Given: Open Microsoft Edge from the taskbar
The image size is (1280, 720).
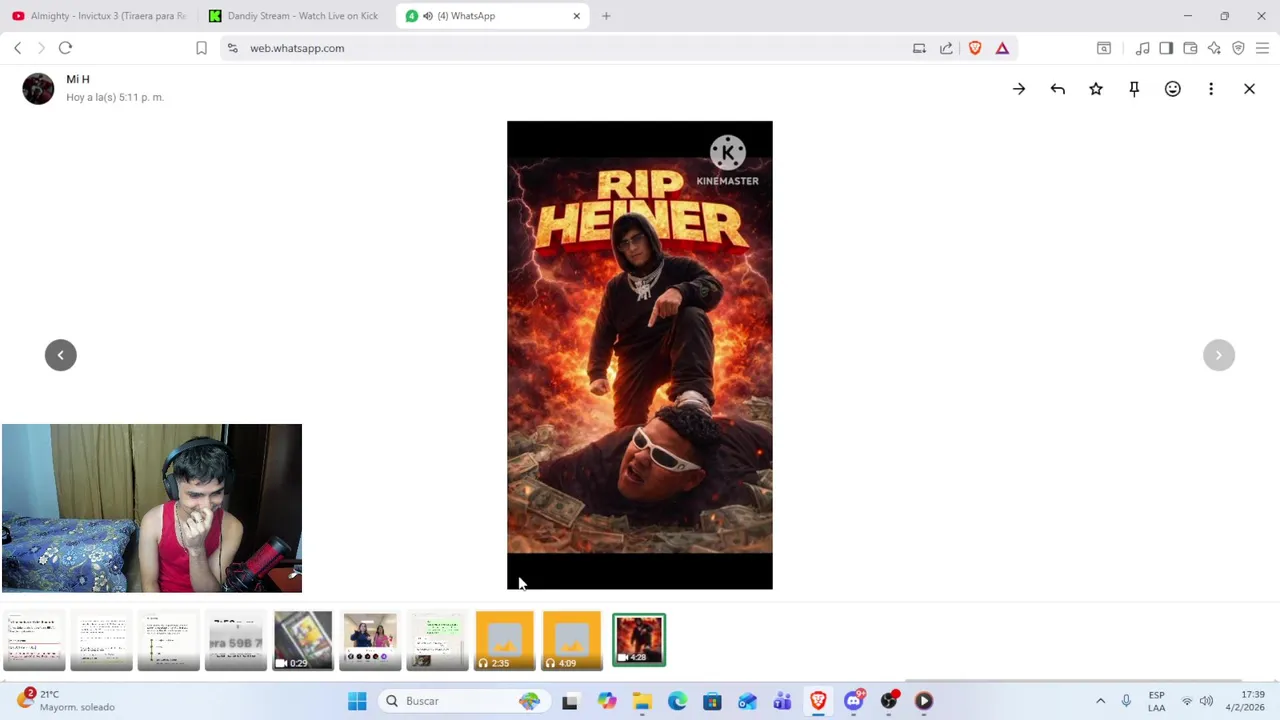Looking at the screenshot, I should click(677, 701).
